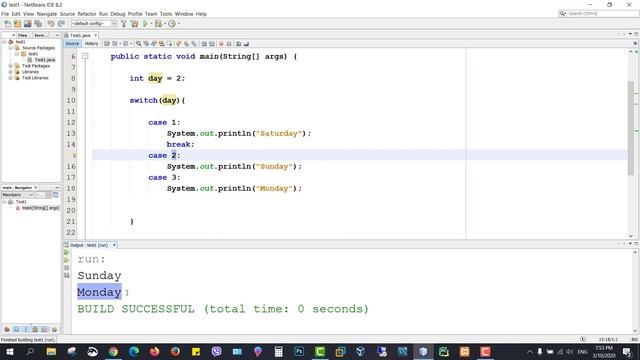
Task: Click the Undo toolbar icon
Action: coord(51,24)
